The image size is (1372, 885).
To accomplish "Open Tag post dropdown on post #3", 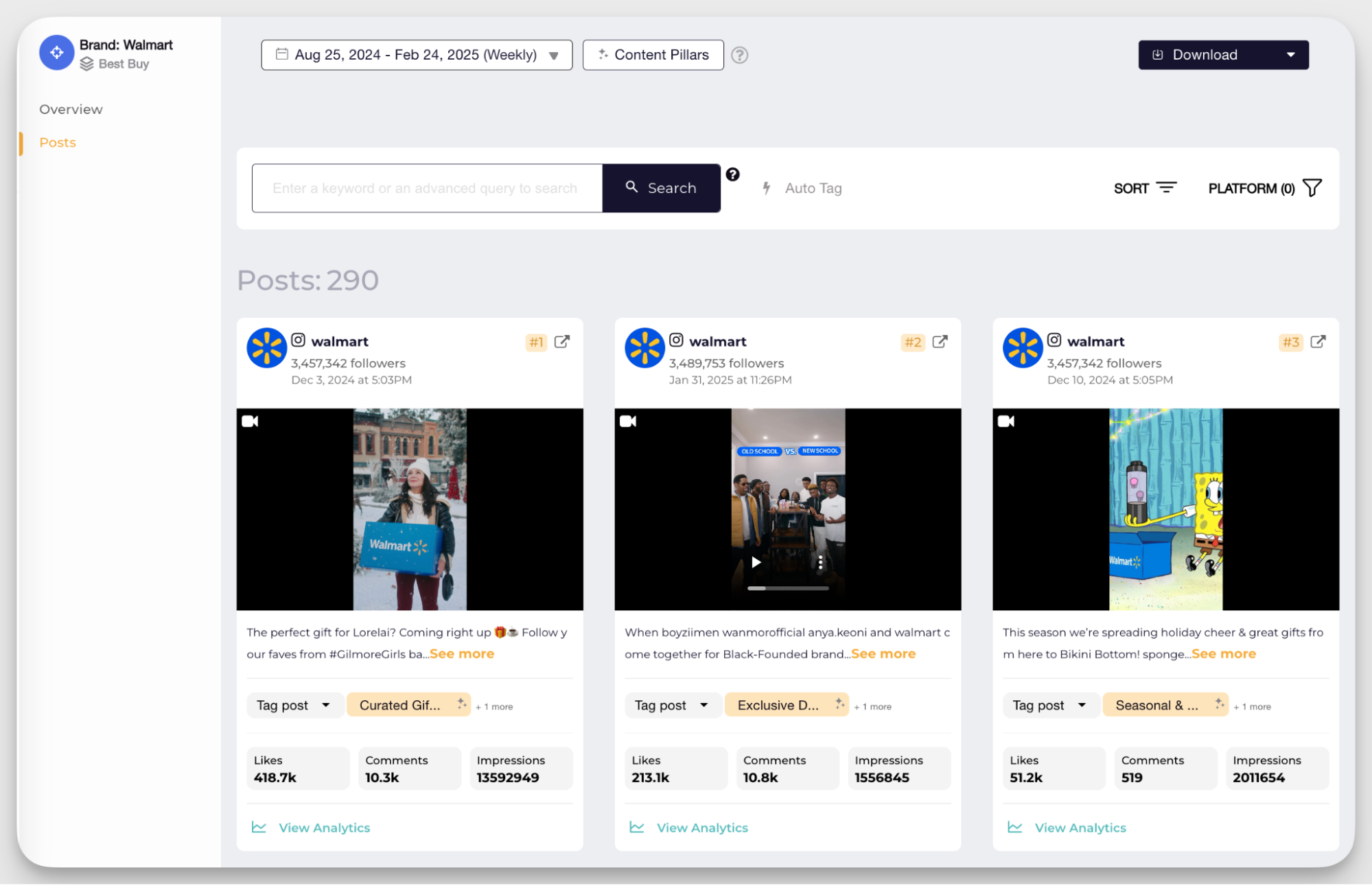I will [1050, 705].
